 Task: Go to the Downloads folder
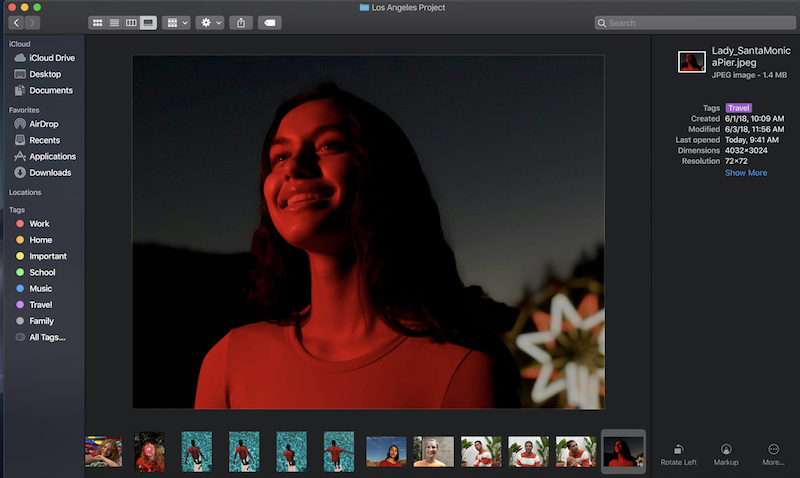pyautogui.click(x=49, y=172)
